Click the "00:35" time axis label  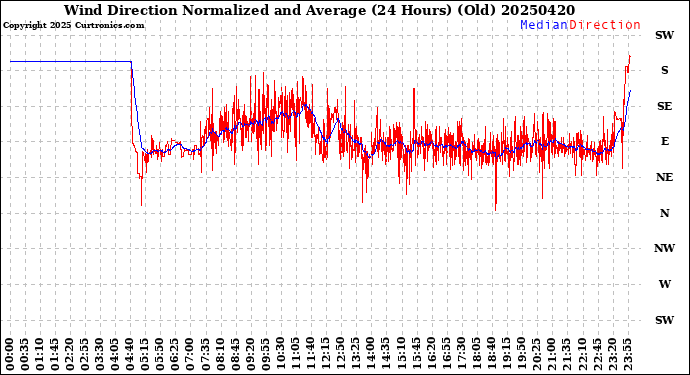coord(25,354)
